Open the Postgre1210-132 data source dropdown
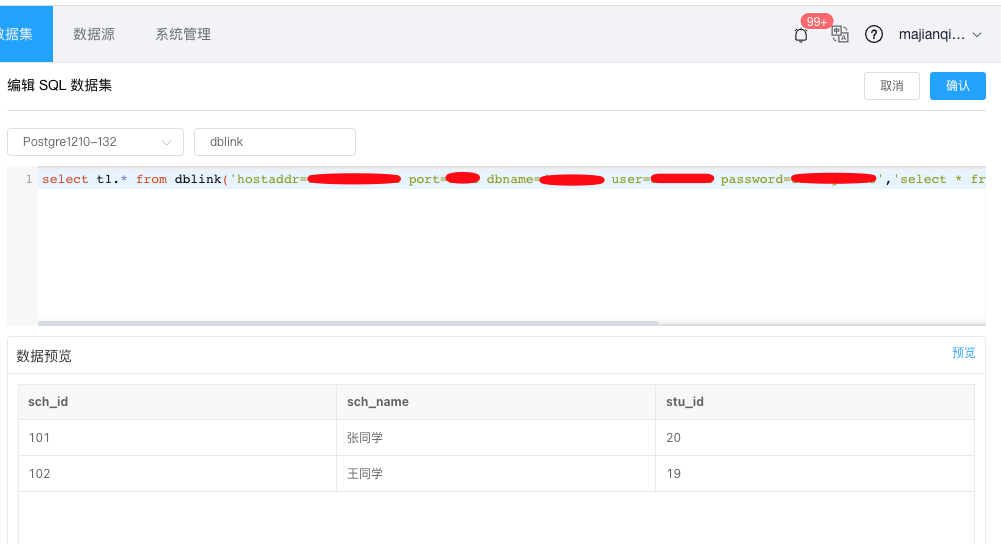The image size is (1001, 544). pos(96,142)
